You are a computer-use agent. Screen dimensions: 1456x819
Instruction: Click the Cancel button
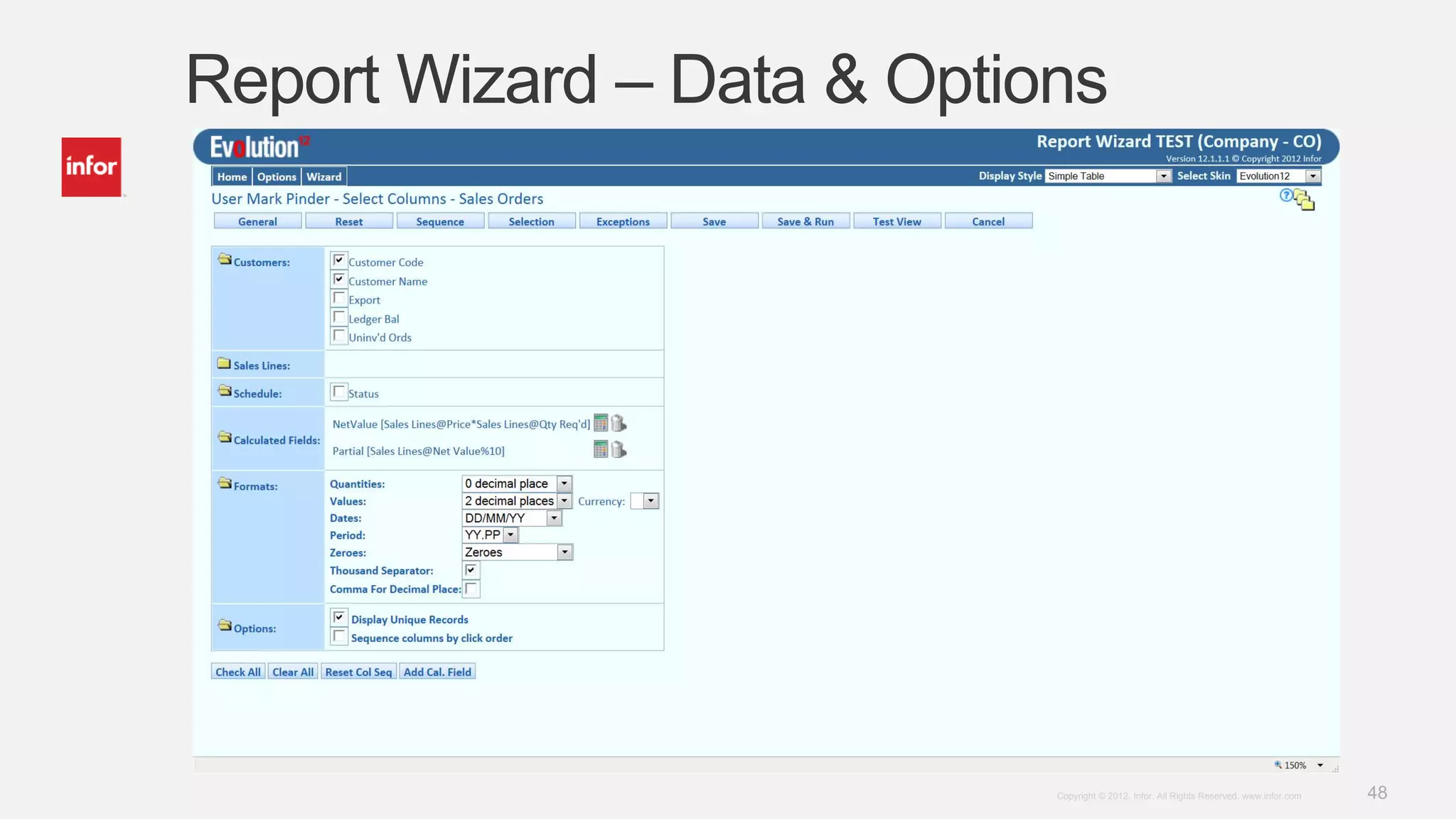(988, 221)
